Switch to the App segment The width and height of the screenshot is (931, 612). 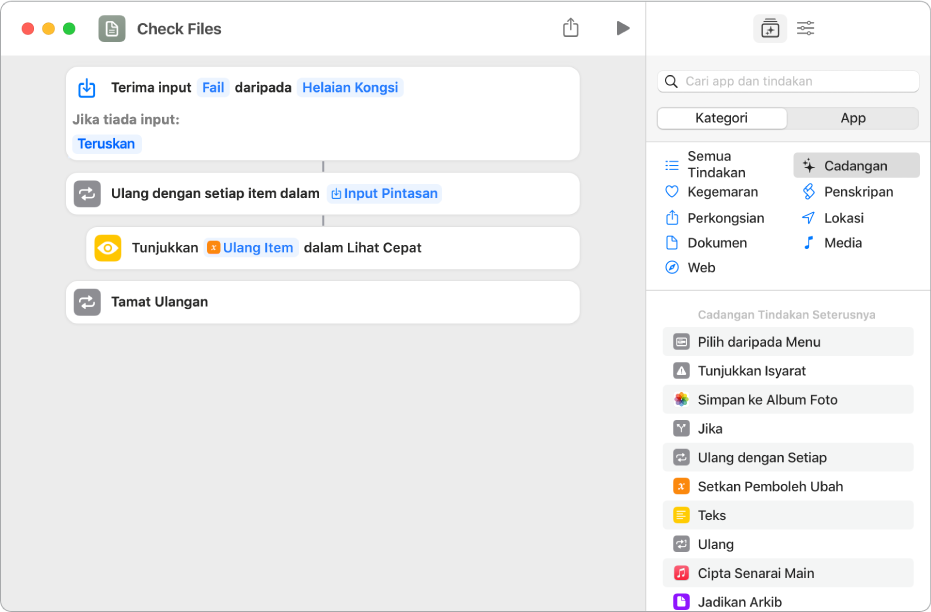[853, 118]
